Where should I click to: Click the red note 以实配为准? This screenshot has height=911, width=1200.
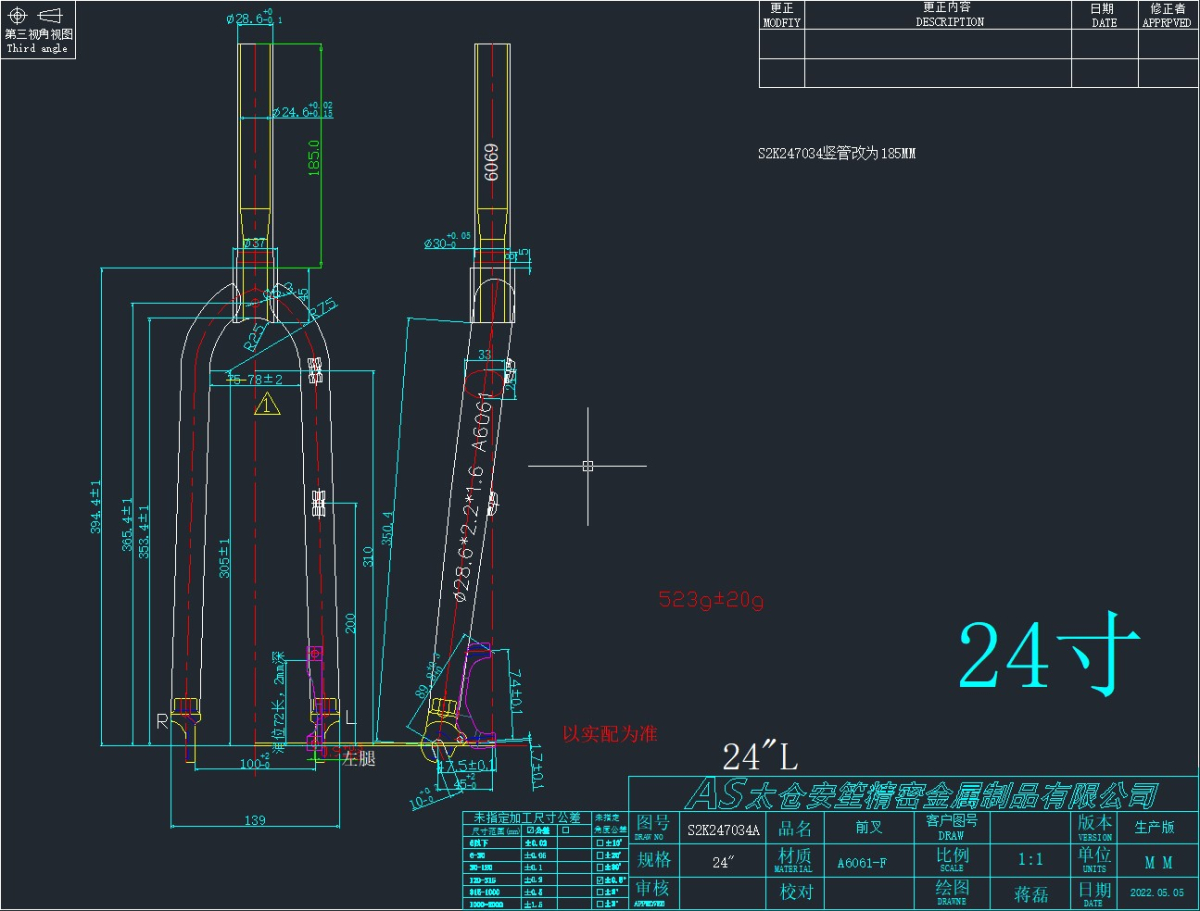(x=610, y=733)
